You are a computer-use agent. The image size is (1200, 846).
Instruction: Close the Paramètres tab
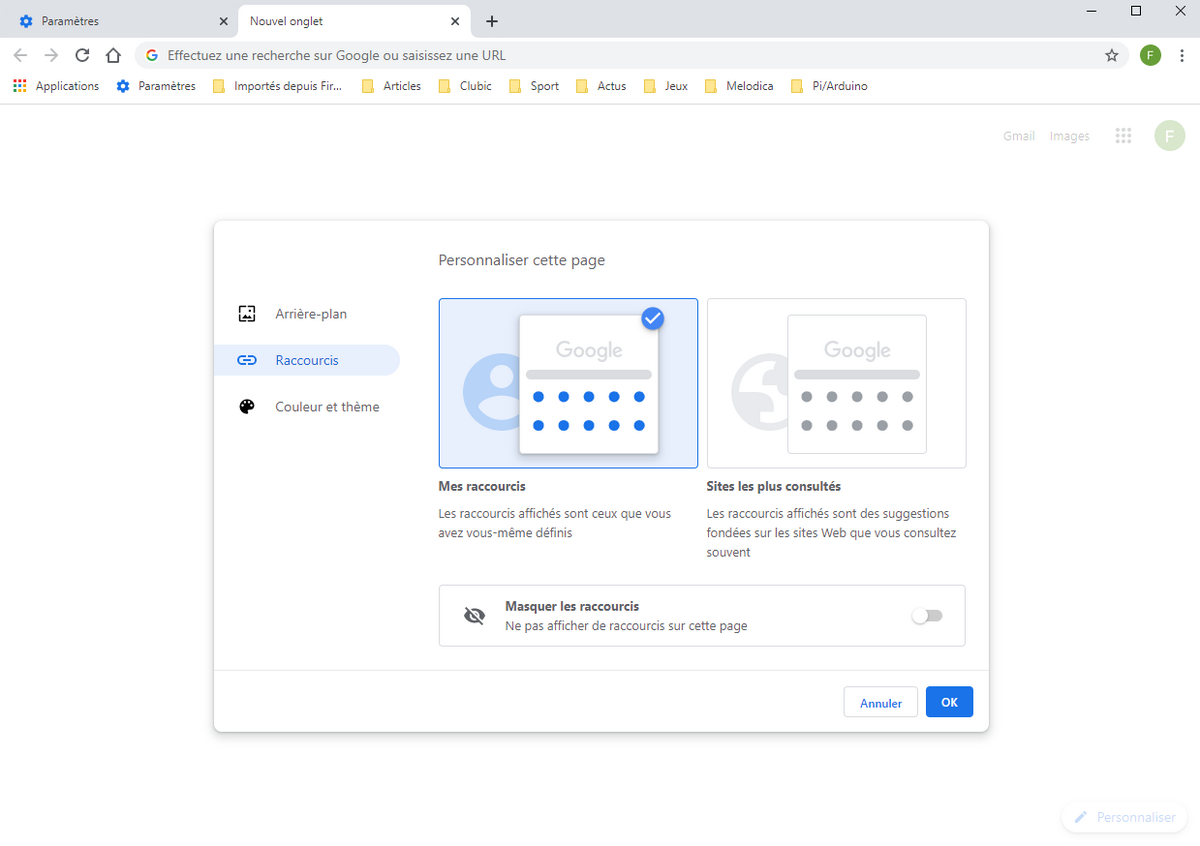(x=223, y=21)
